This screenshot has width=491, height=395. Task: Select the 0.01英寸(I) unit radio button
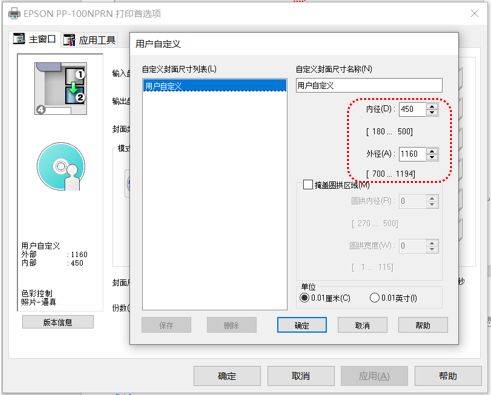coord(374,297)
